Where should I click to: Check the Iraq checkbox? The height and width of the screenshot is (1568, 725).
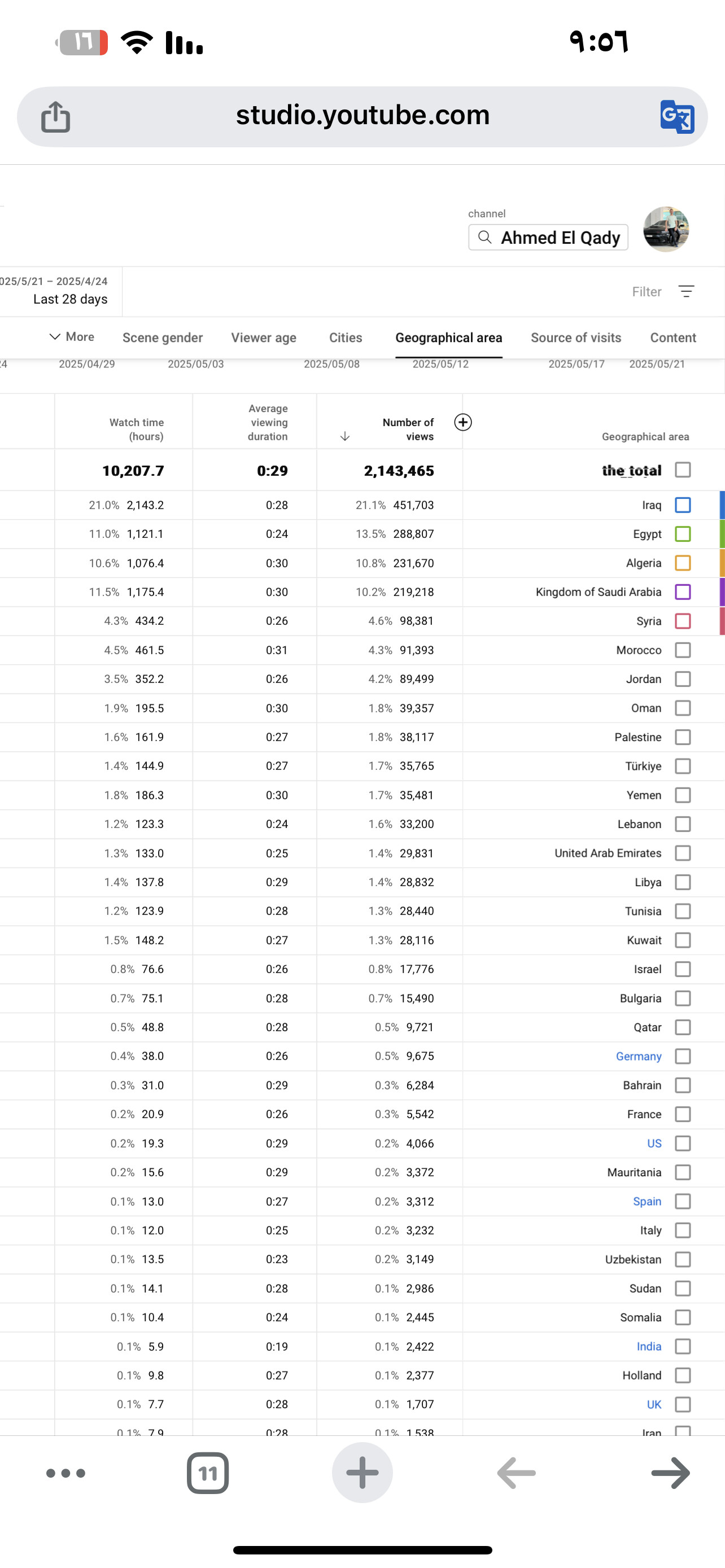tap(683, 505)
